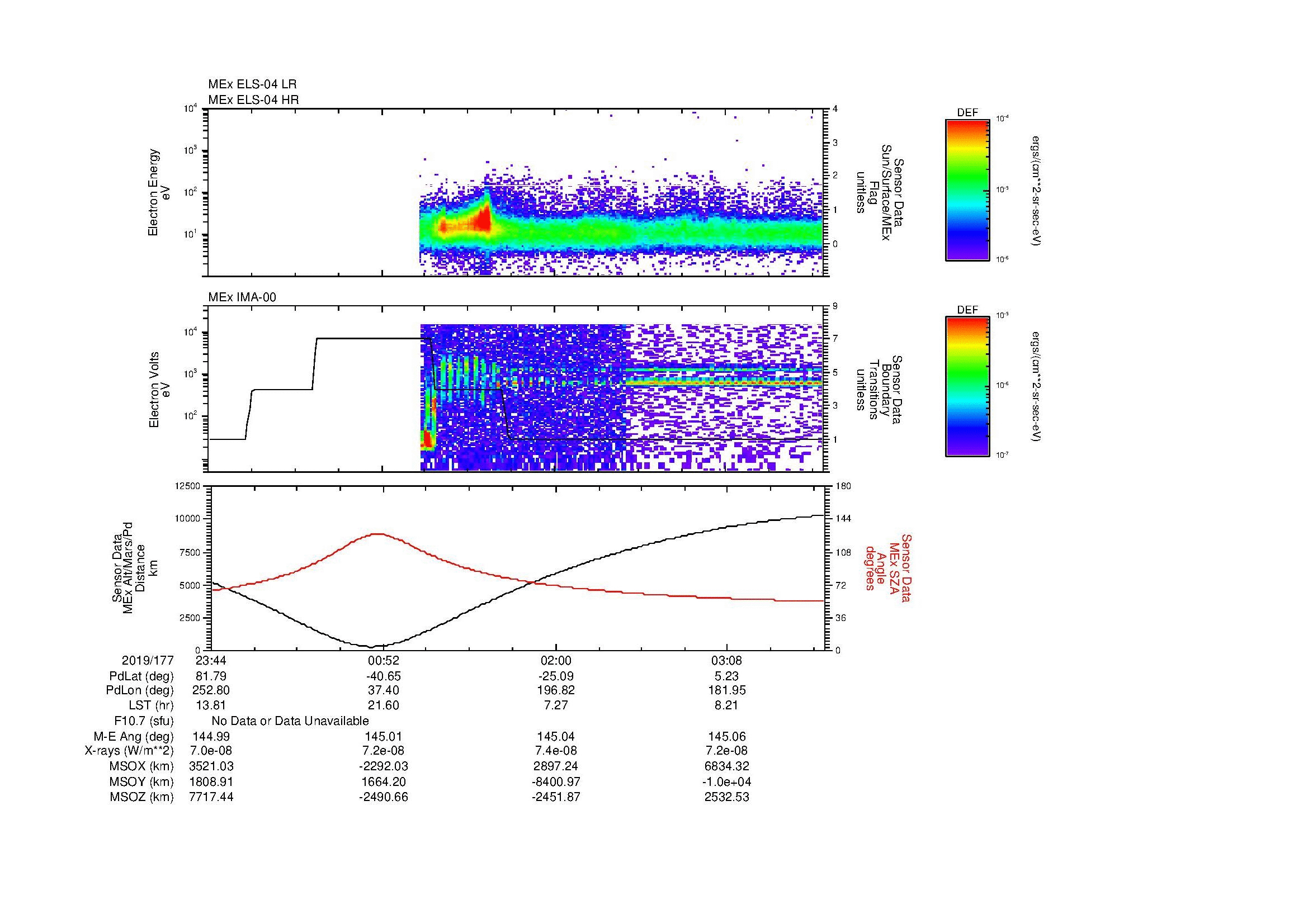Screen dimensions: 1308x924
Task: Click the '180' SZA axis tick
Action: point(844,486)
